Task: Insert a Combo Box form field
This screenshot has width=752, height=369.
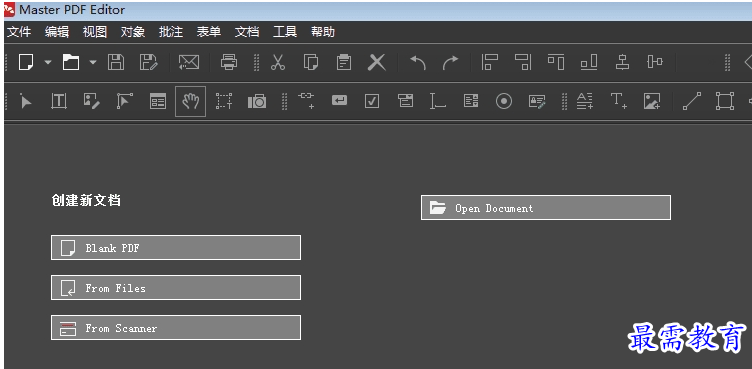Action: [405, 101]
